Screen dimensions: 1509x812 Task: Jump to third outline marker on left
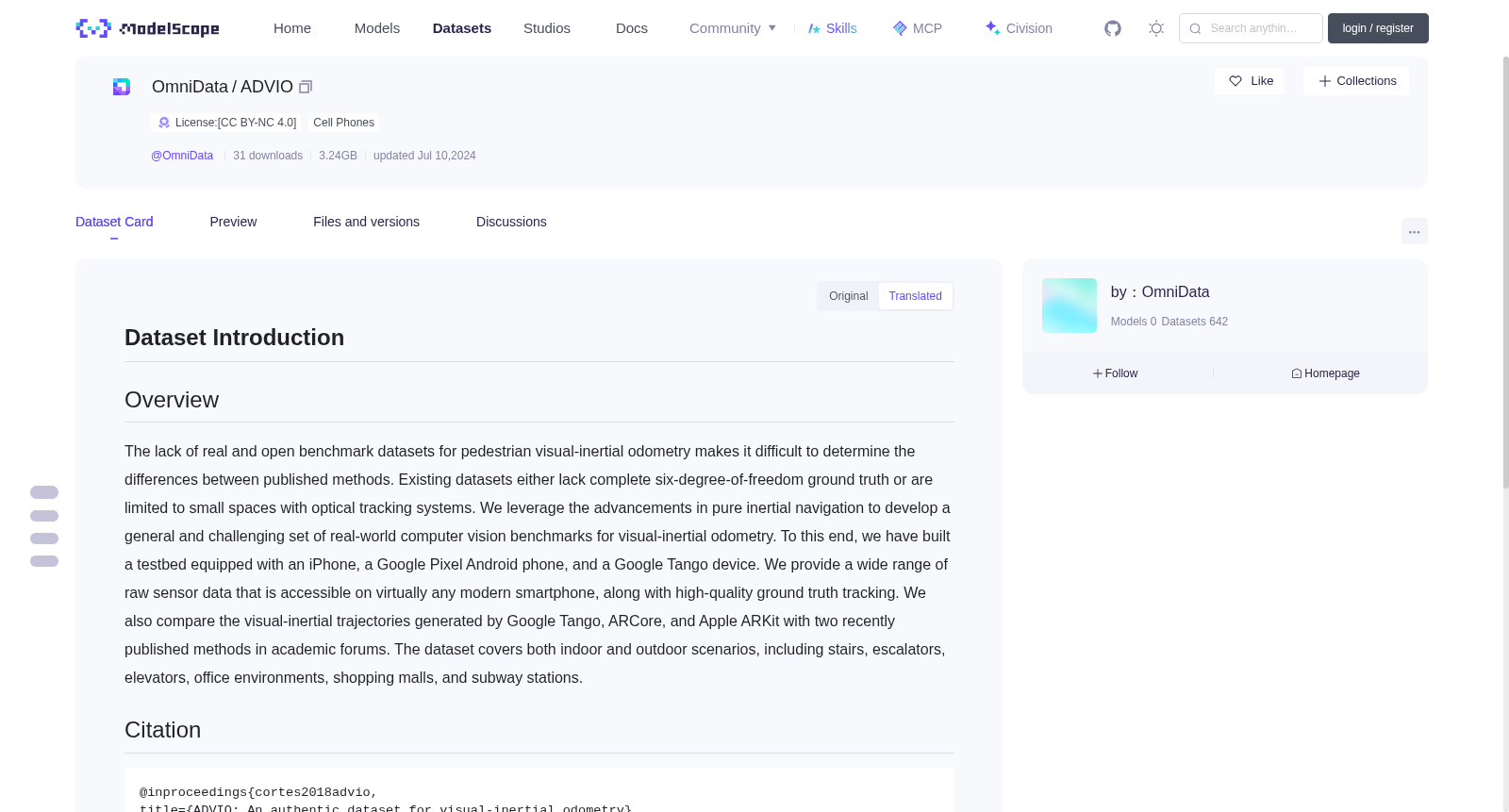tap(44, 539)
